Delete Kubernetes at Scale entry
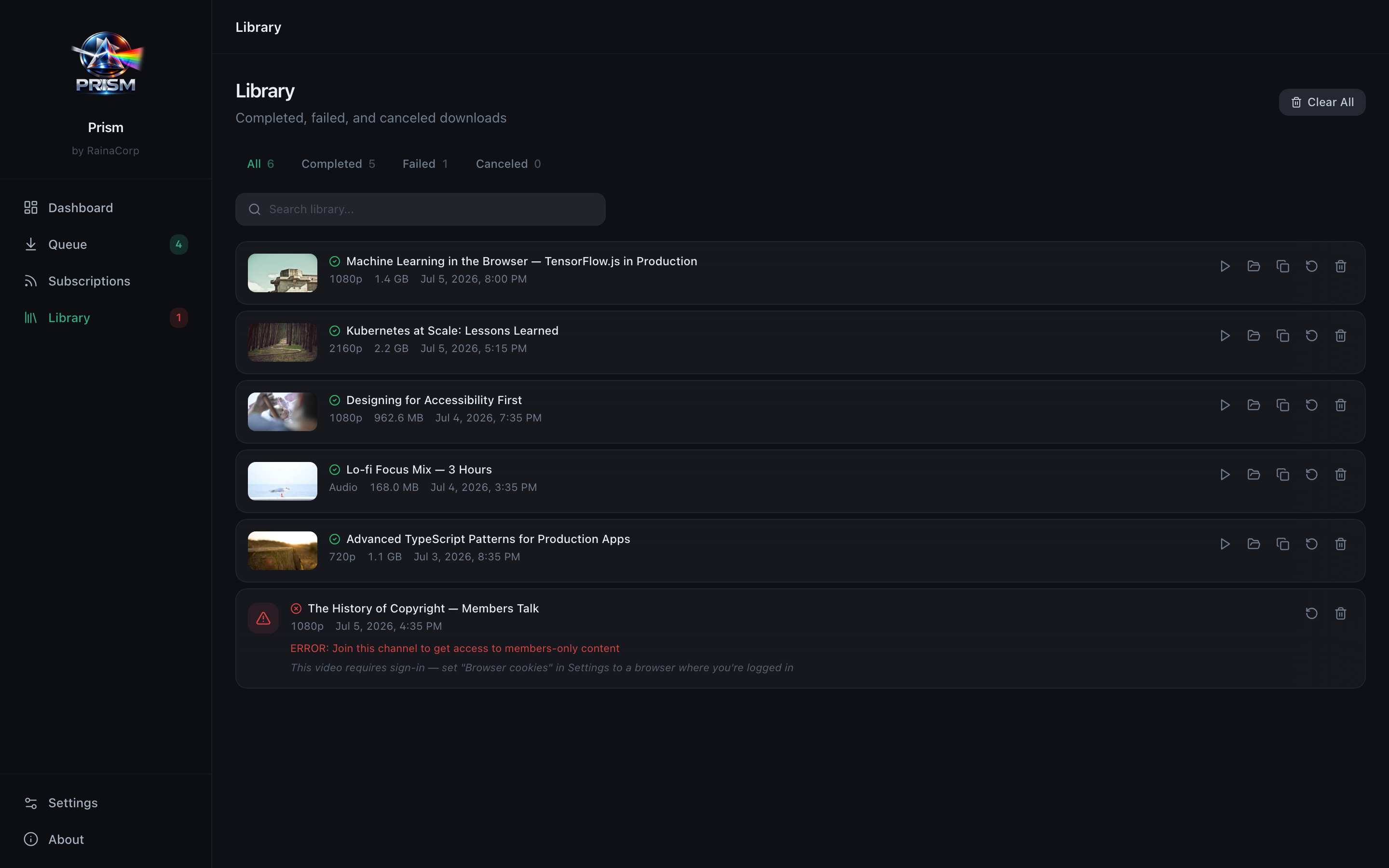The height and width of the screenshot is (868, 1389). click(1341, 336)
